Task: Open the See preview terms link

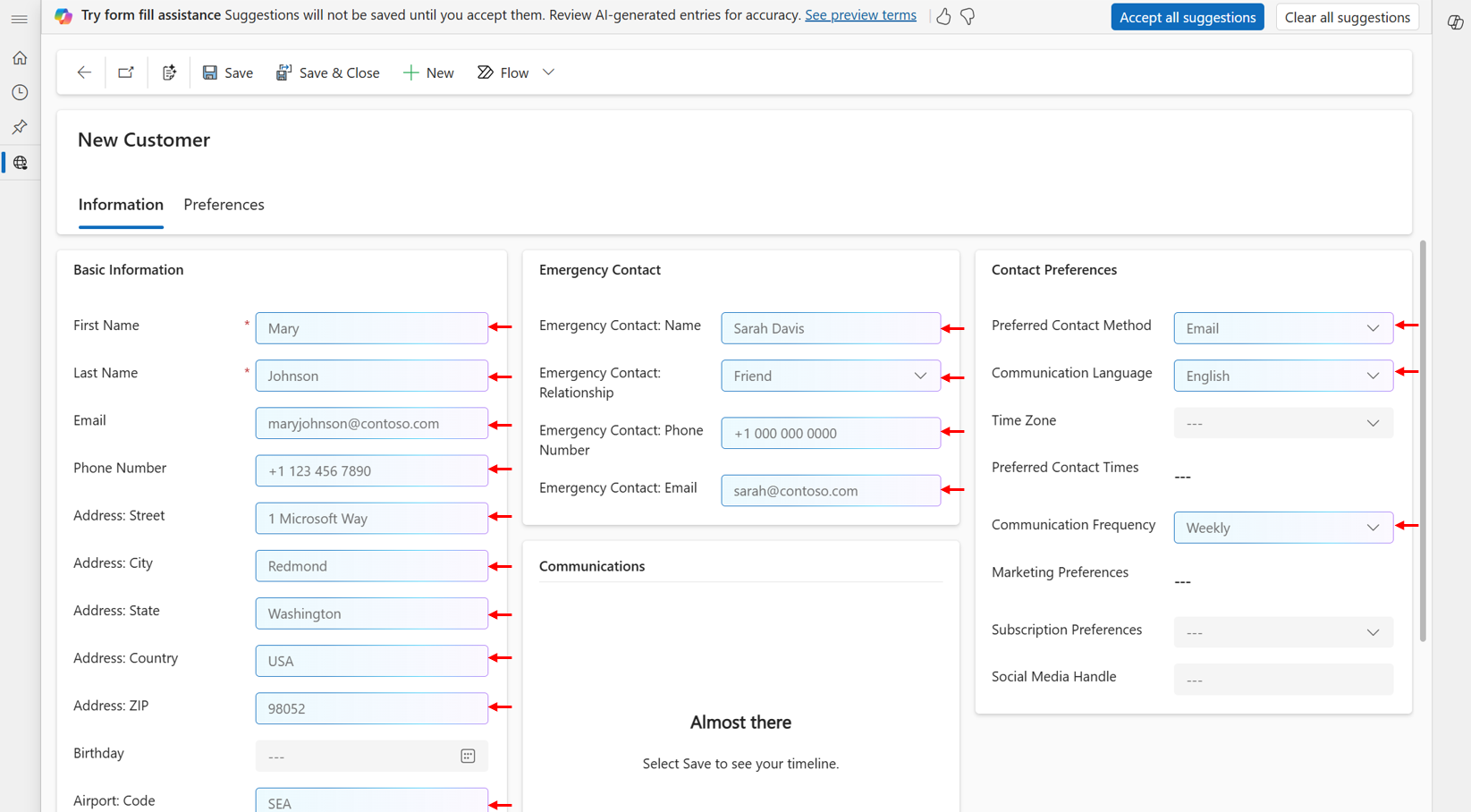Action: pos(860,15)
